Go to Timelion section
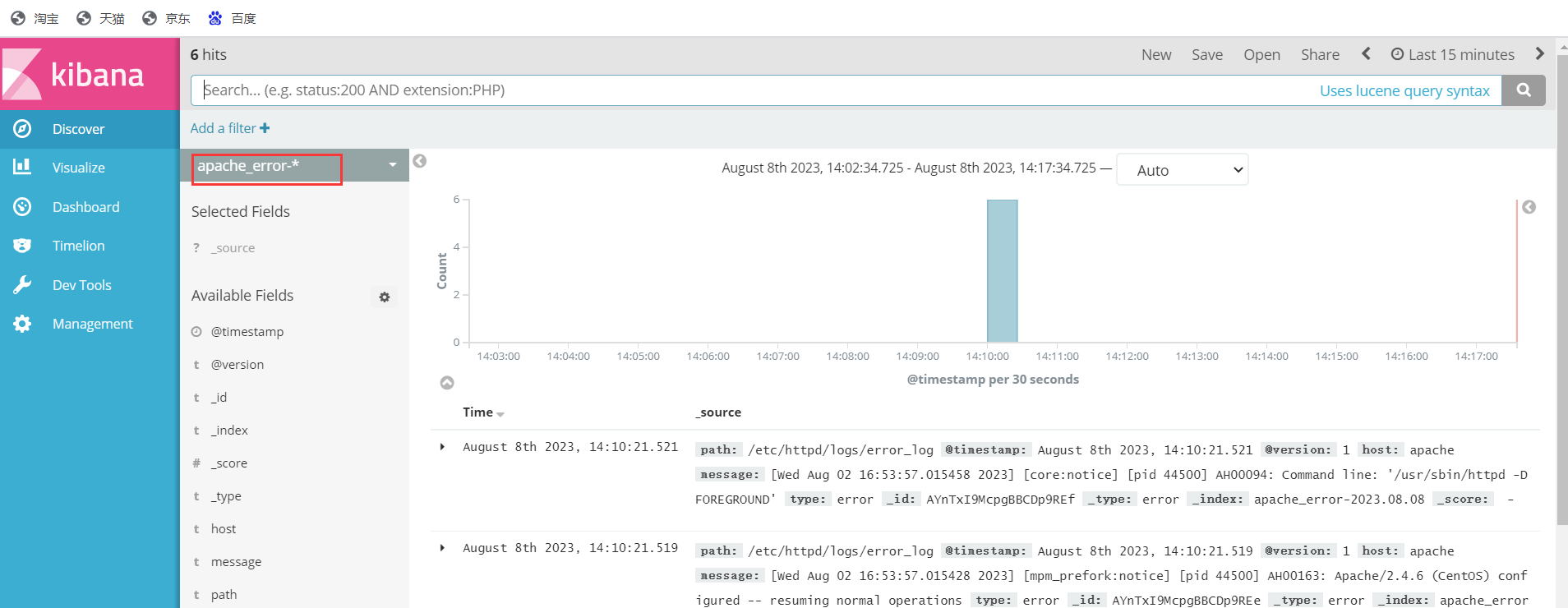The width and height of the screenshot is (1568, 608). tap(90, 246)
